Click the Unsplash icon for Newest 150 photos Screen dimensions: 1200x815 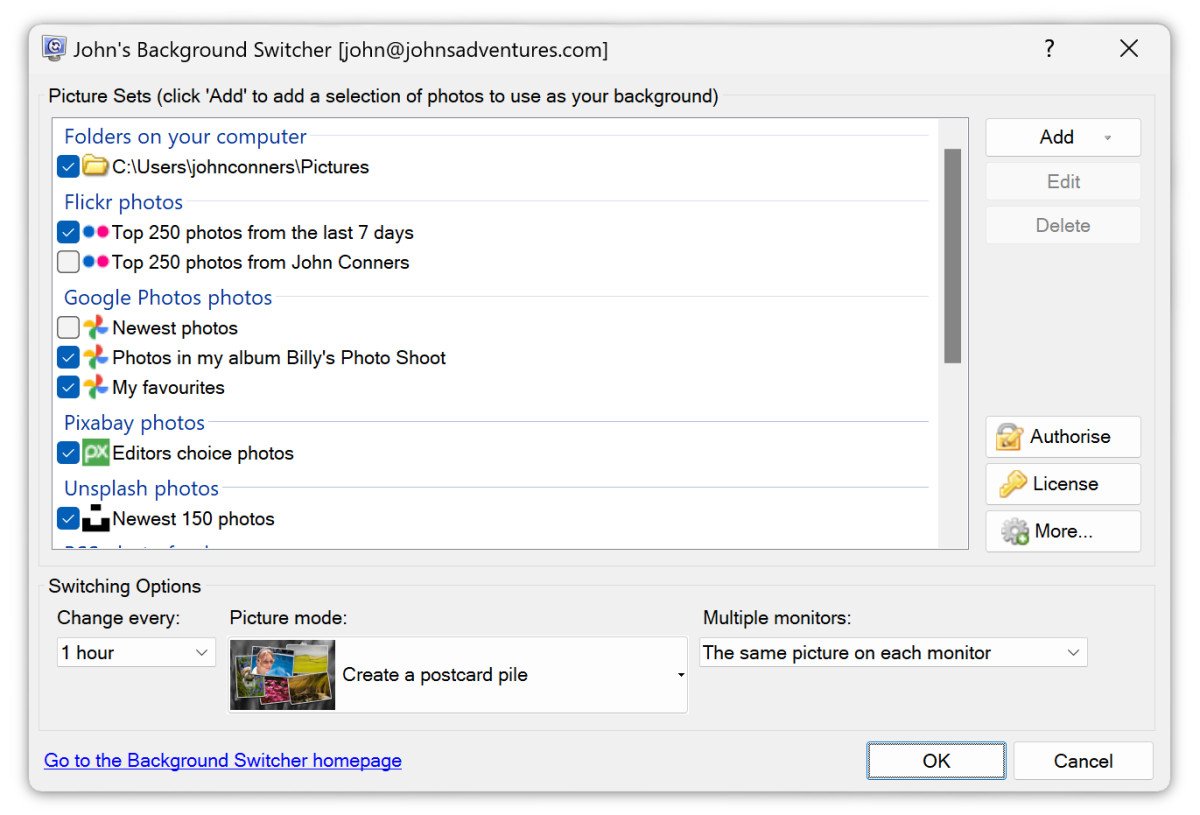[x=95, y=518]
